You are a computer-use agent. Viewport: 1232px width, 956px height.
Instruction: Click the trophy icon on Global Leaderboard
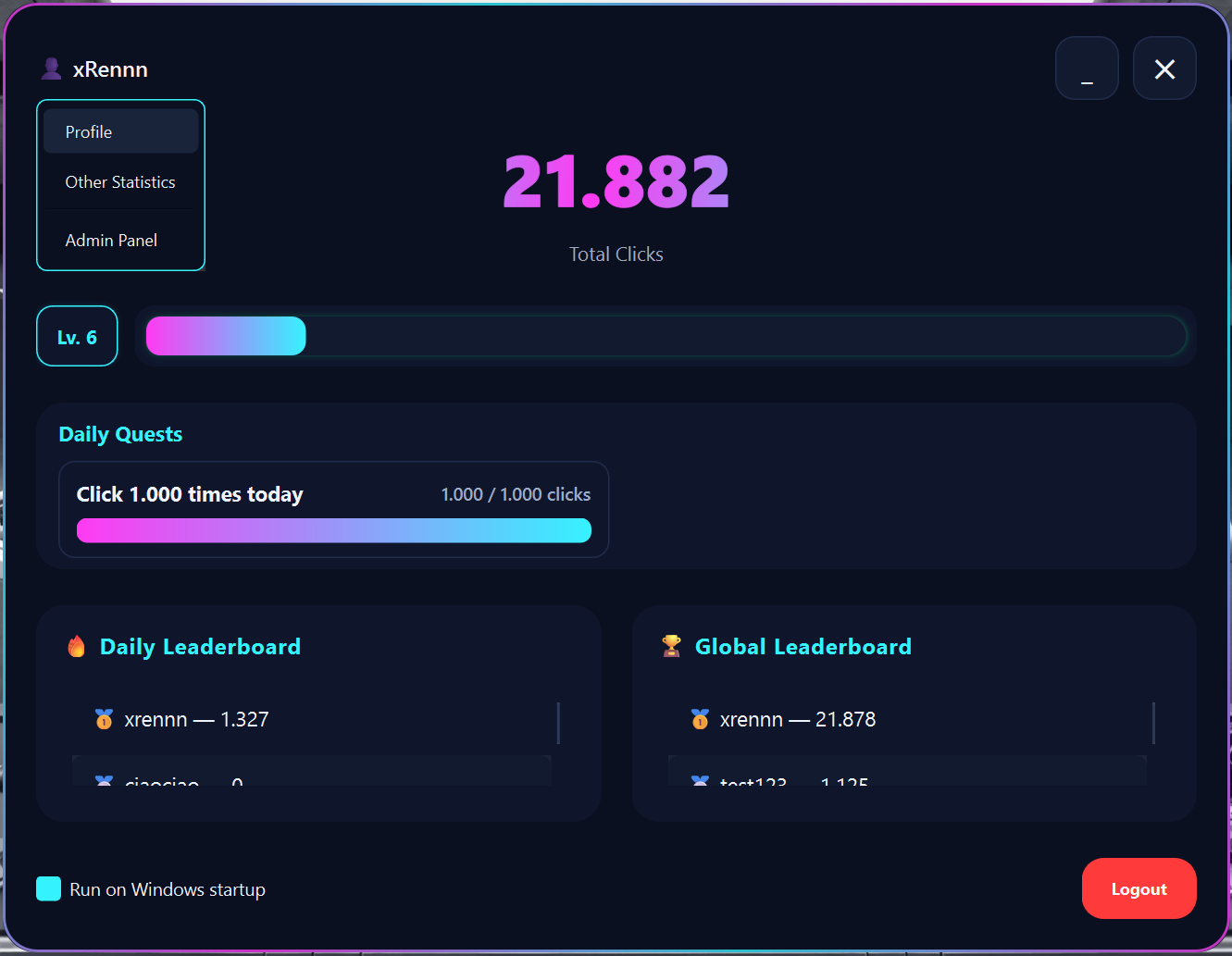click(672, 646)
